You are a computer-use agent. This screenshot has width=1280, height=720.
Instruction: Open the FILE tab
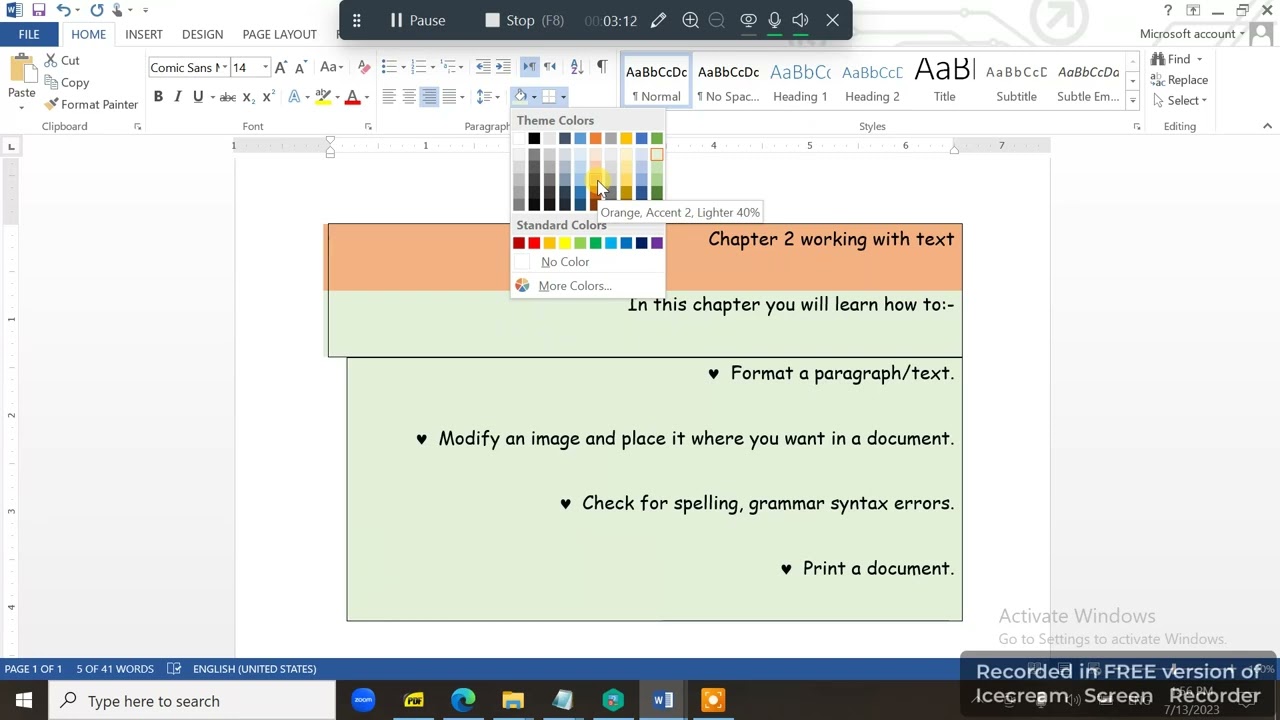tap(29, 34)
